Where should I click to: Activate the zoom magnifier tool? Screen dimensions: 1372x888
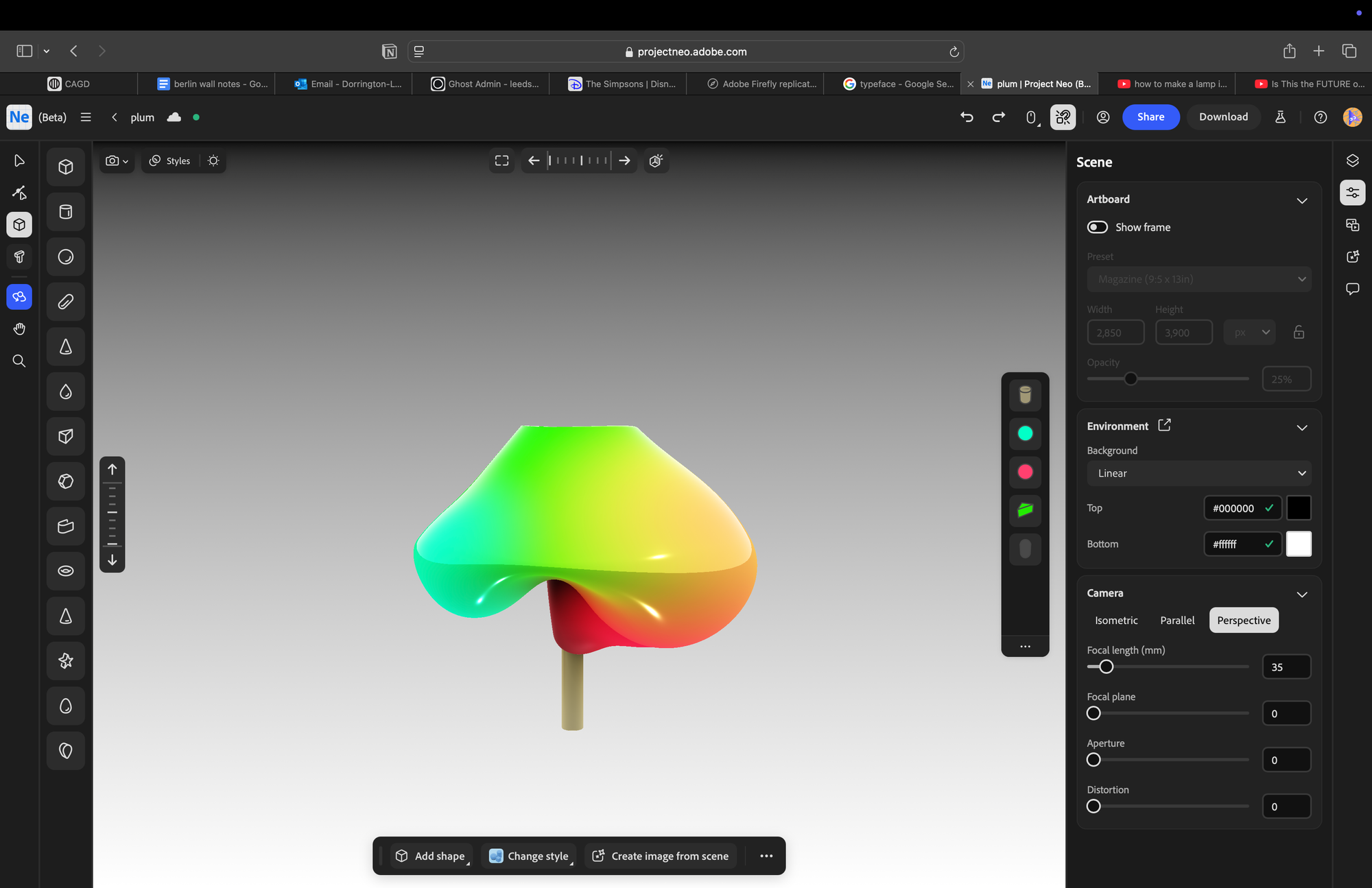tap(19, 361)
